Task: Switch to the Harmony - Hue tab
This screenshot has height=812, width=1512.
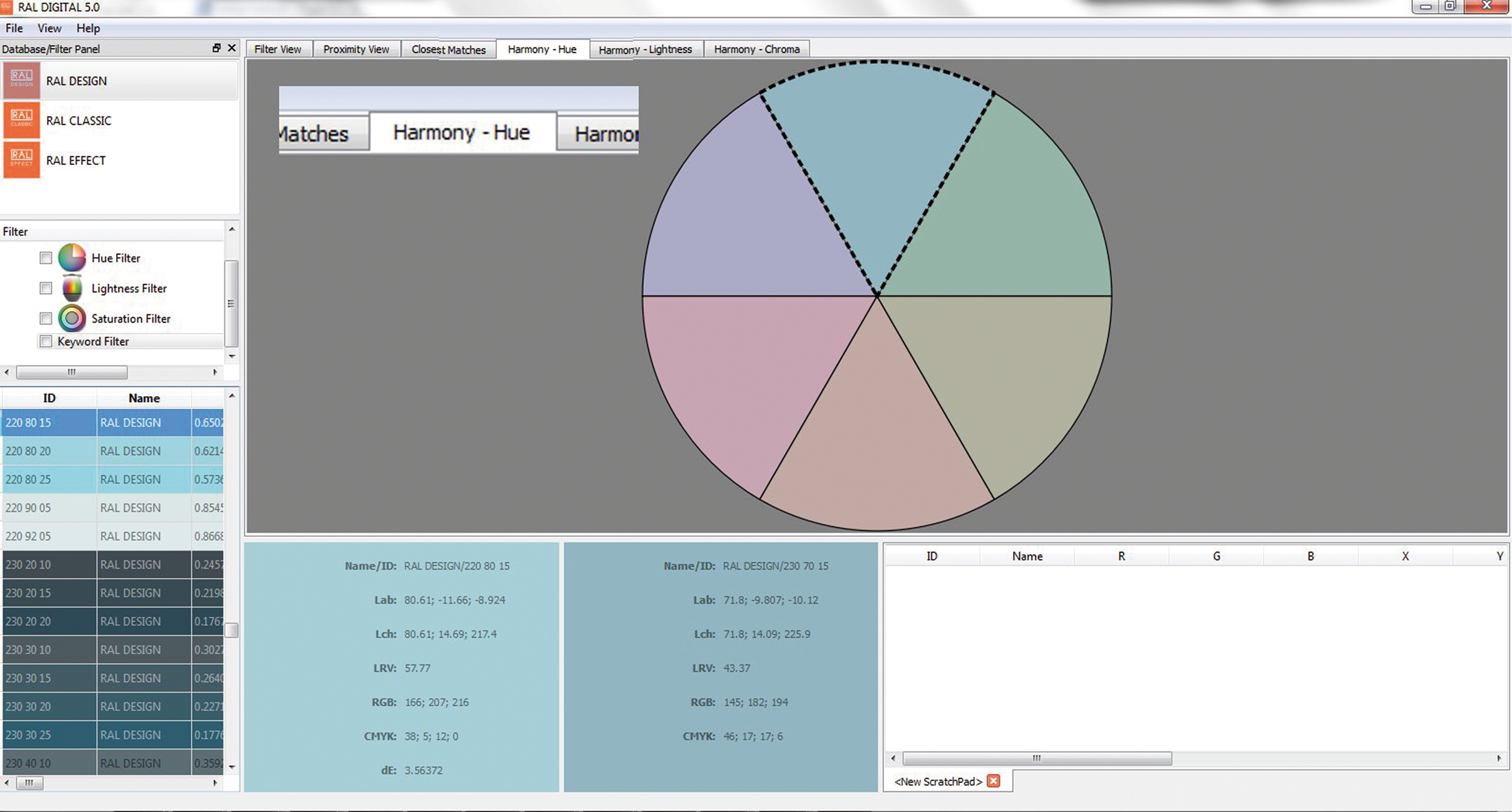Action: [x=542, y=49]
